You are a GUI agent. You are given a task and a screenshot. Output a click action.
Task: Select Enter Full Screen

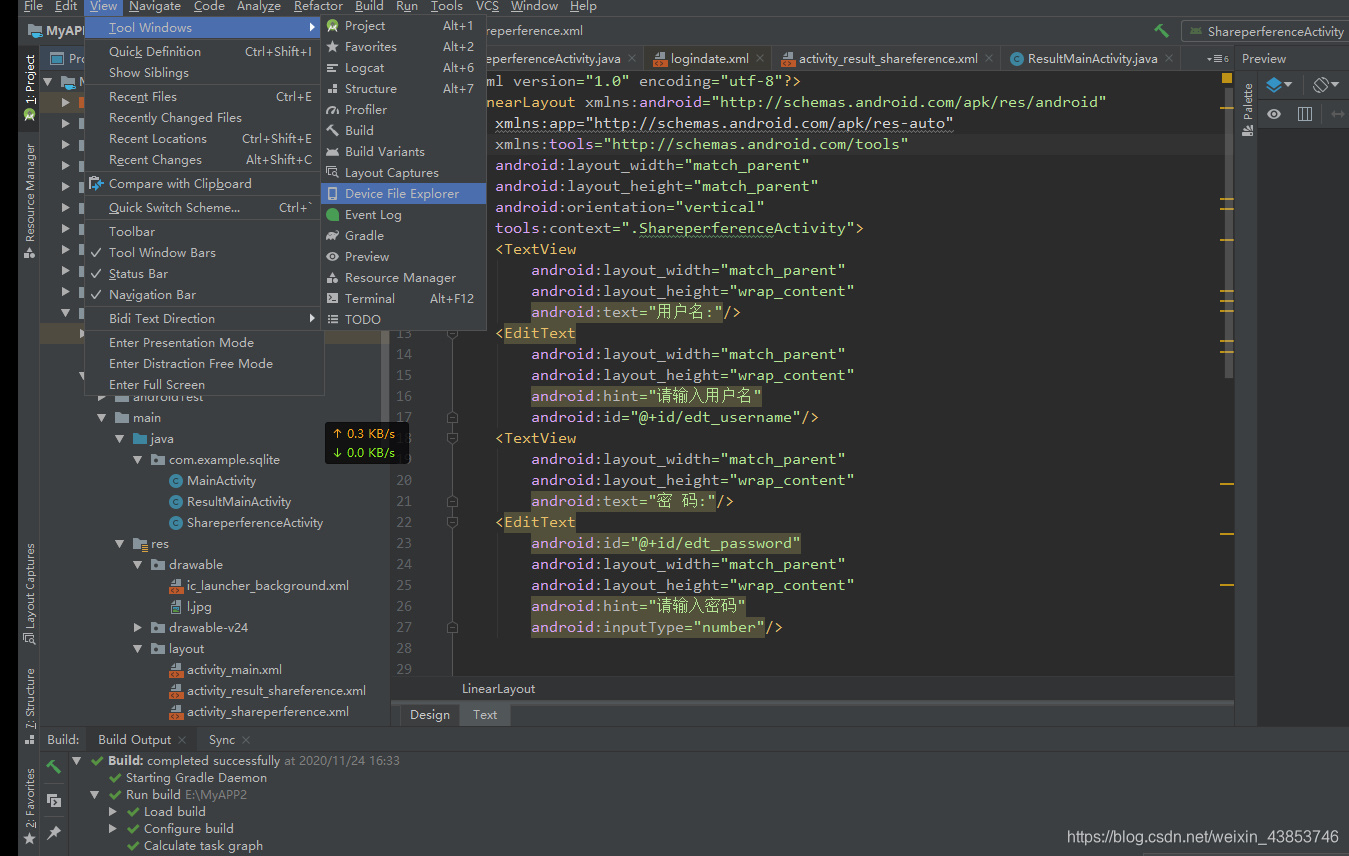203,385
